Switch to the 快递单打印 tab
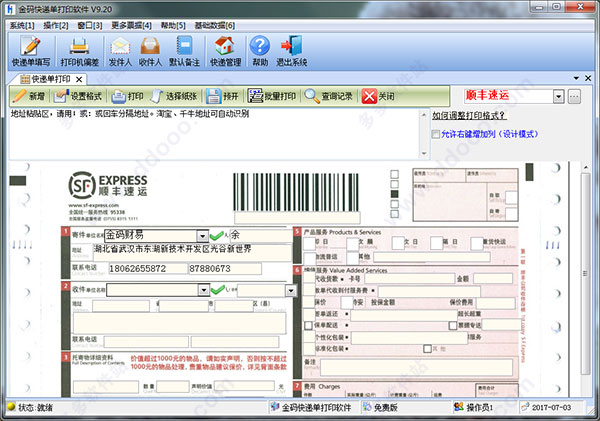Viewport: 600px width, 421px height. tap(46, 79)
